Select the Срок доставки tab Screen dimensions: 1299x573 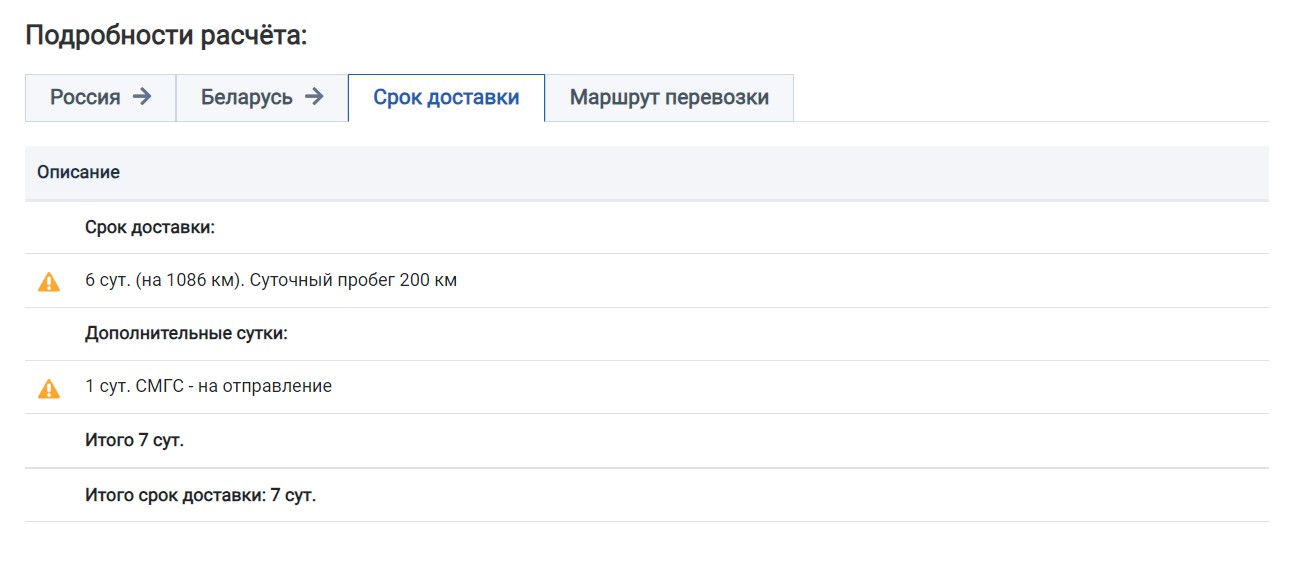point(446,98)
